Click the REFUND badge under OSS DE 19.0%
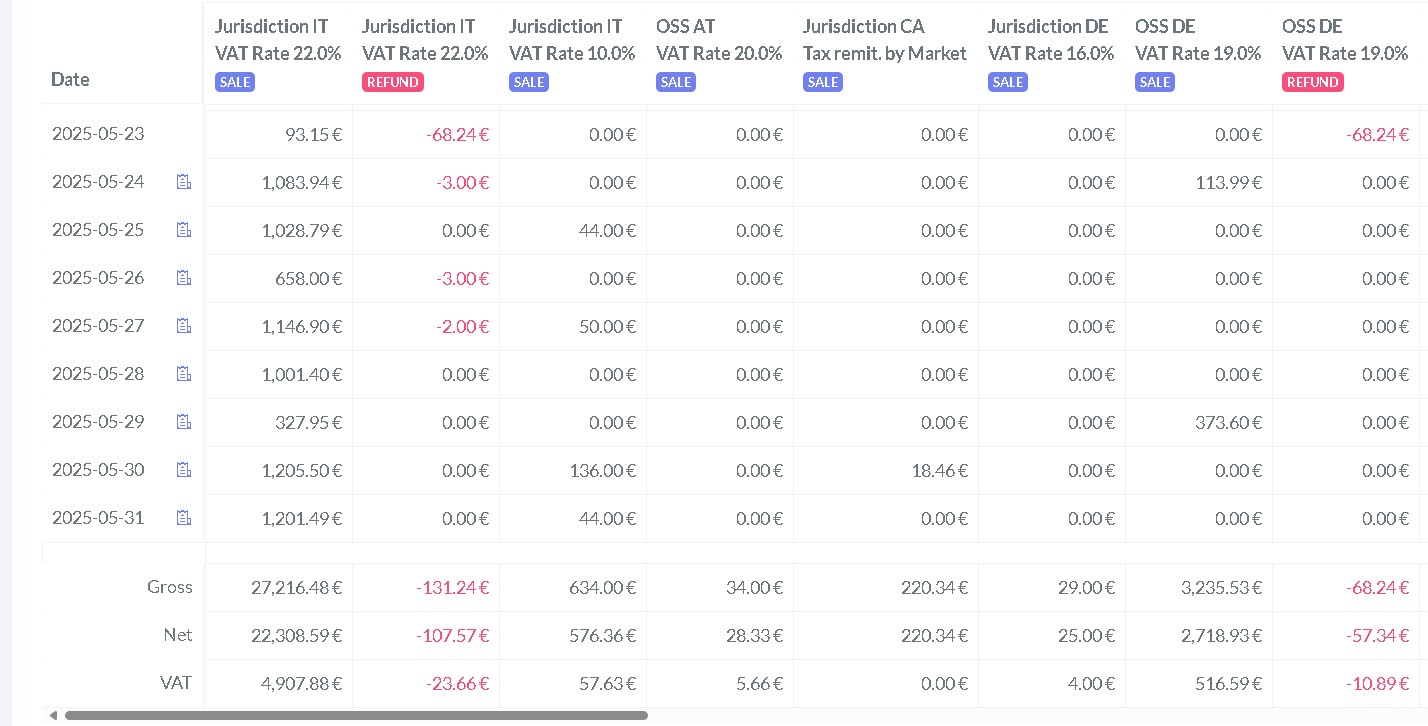The height and width of the screenshot is (726, 1428). coord(1312,82)
